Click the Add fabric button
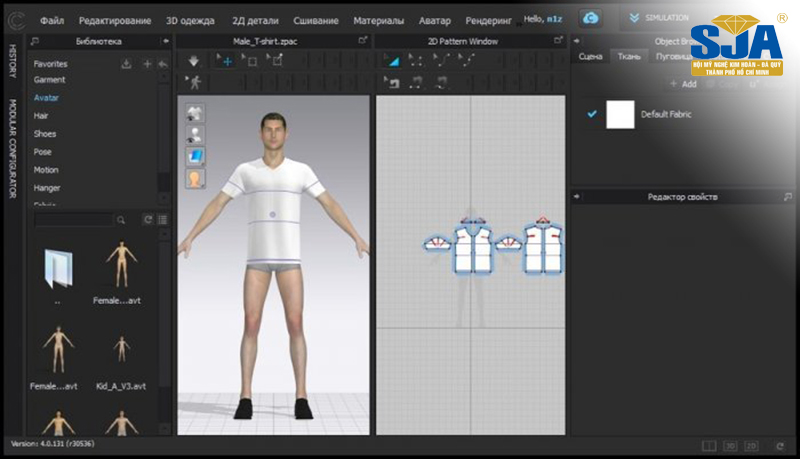Image resolution: width=800 pixels, height=459 pixels. click(682, 84)
